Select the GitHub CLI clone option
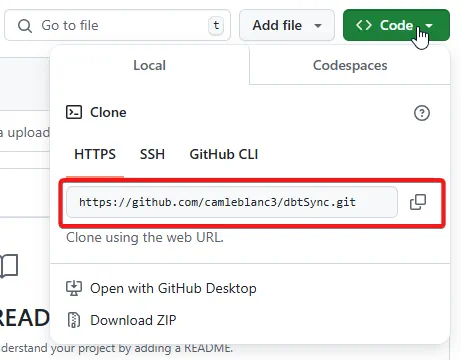Image resolution: width=461 pixels, height=360 pixels. coord(224,154)
